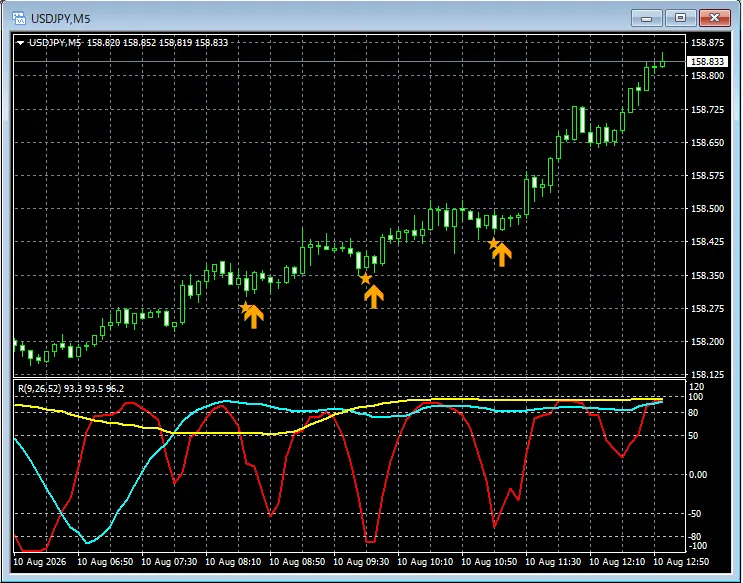Viewport: 743px width, 583px height.
Task: Click price axis label 158.575
Action: click(707, 175)
